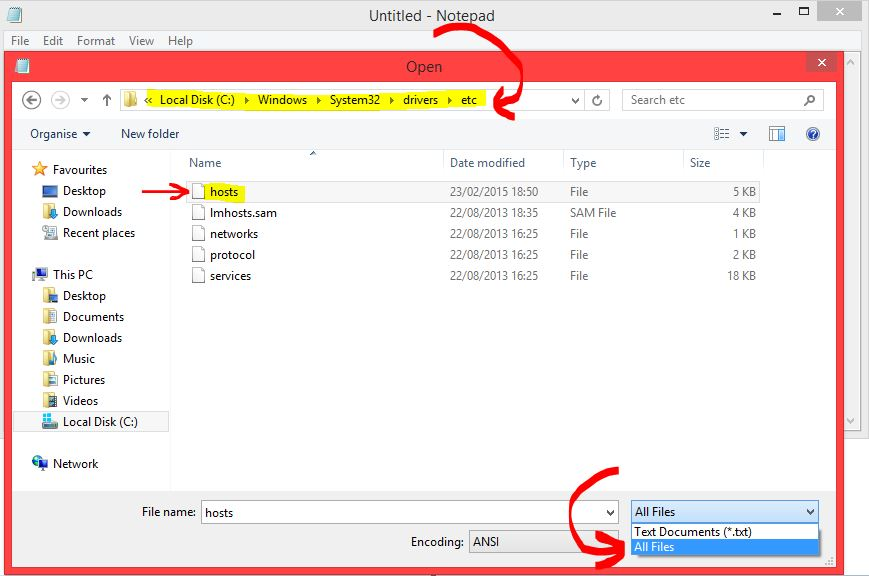Open the Organise dropdown menu

pos(60,134)
